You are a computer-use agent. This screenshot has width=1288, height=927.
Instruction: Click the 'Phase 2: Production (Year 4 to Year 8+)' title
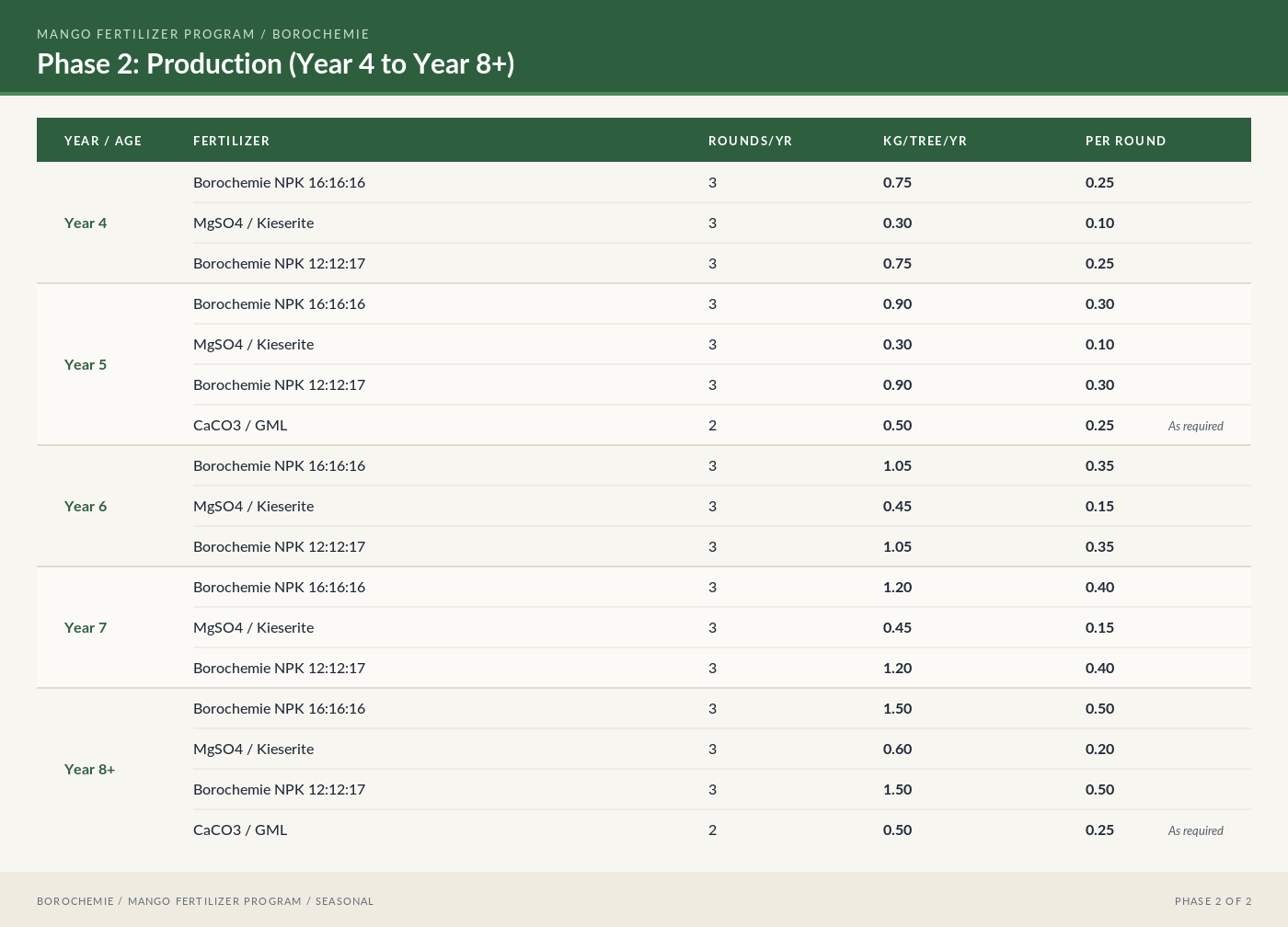[x=276, y=63]
